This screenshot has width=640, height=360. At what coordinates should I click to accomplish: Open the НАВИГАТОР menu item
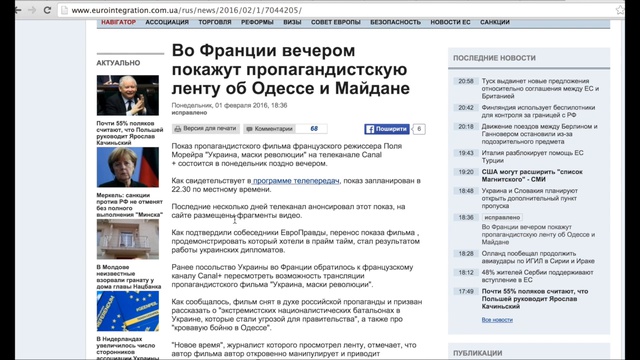(x=118, y=22)
